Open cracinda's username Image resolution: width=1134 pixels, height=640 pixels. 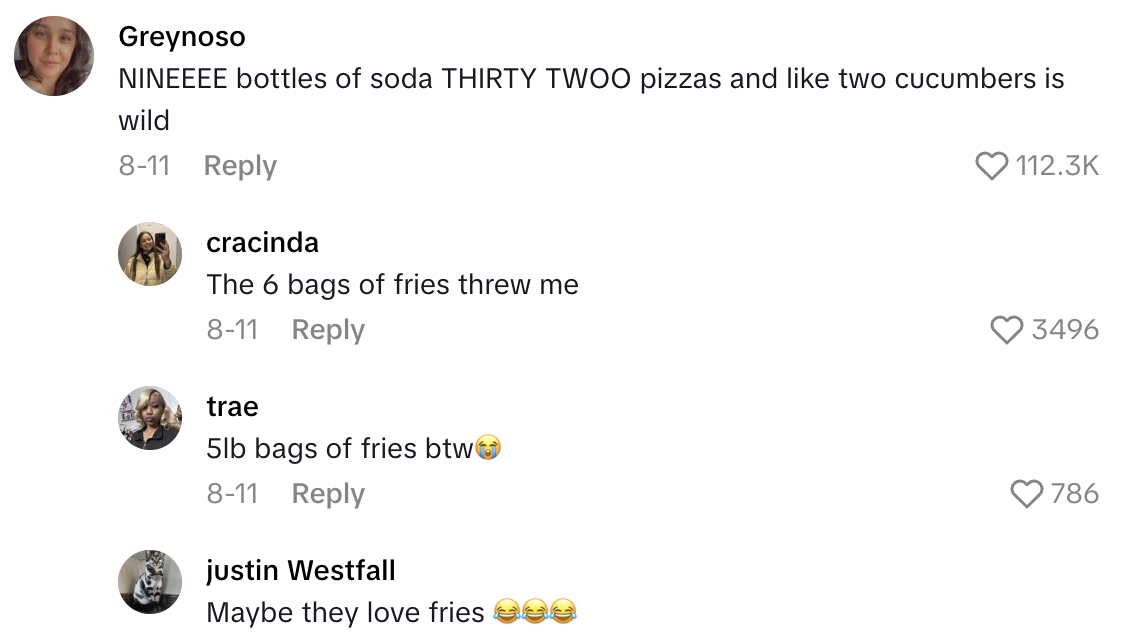pos(262,242)
